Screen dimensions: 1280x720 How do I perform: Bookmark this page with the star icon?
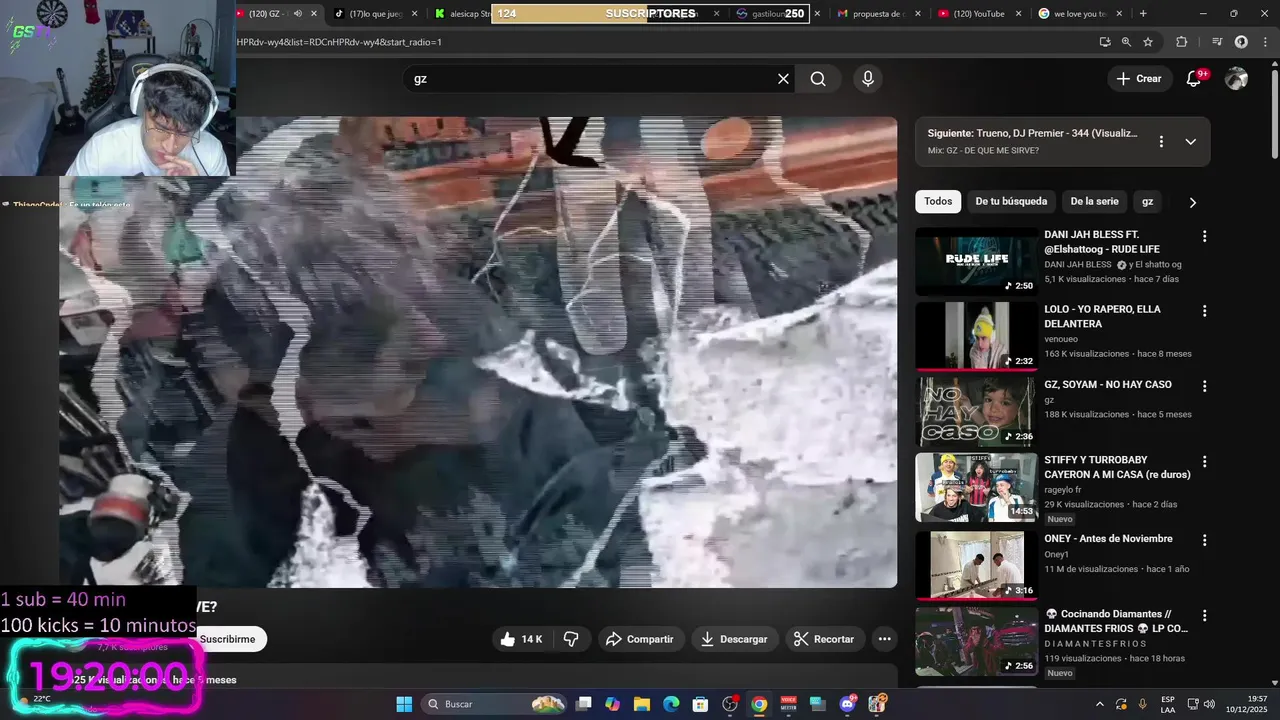1148,42
